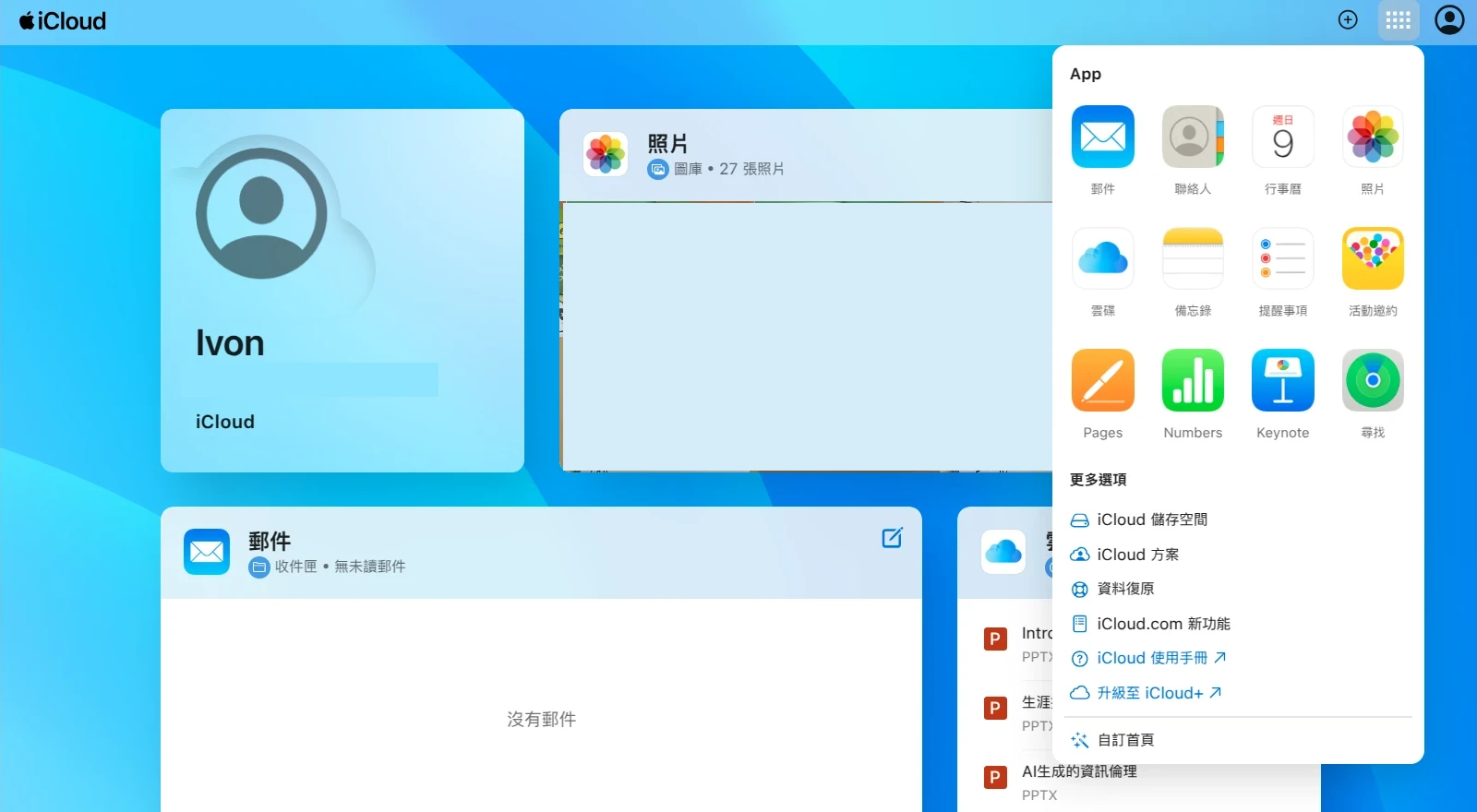Open the 尋找 Find My app icon
This screenshot has width=1477, height=812.
tap(1373, 380)
